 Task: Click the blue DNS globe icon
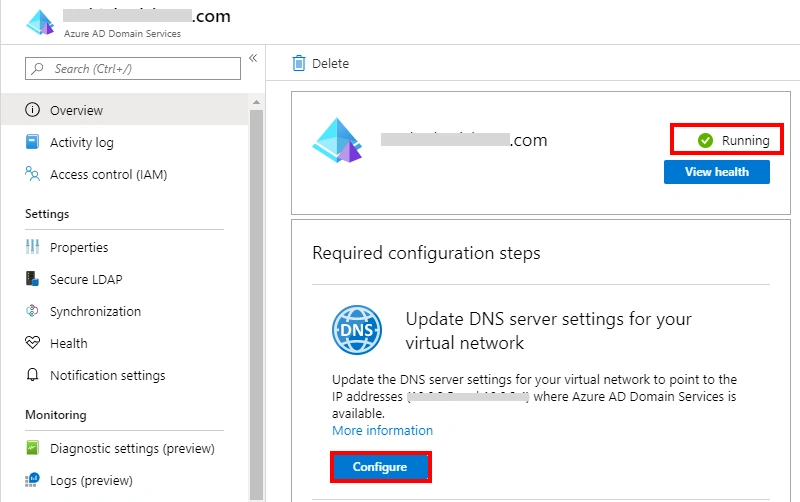coord(357,330)
